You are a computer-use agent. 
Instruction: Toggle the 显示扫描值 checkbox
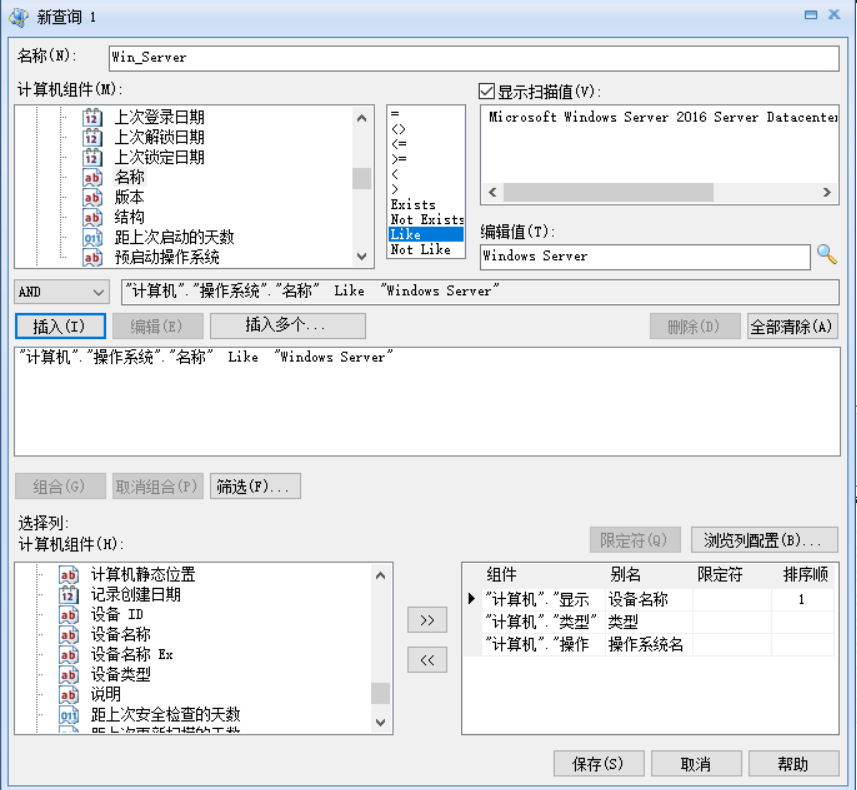tap(487, 92)
